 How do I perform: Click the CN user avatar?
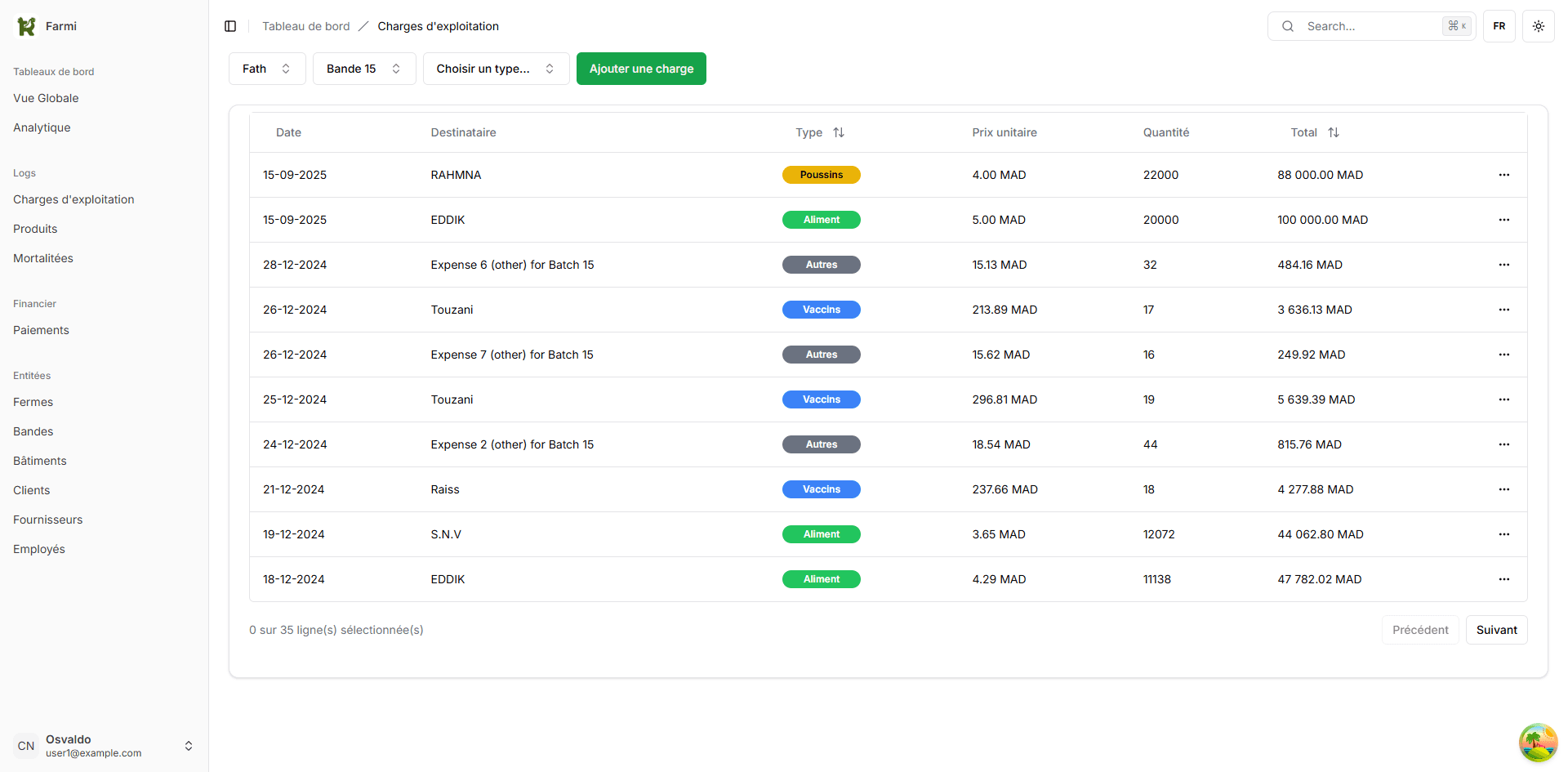[x=25, y=745]
